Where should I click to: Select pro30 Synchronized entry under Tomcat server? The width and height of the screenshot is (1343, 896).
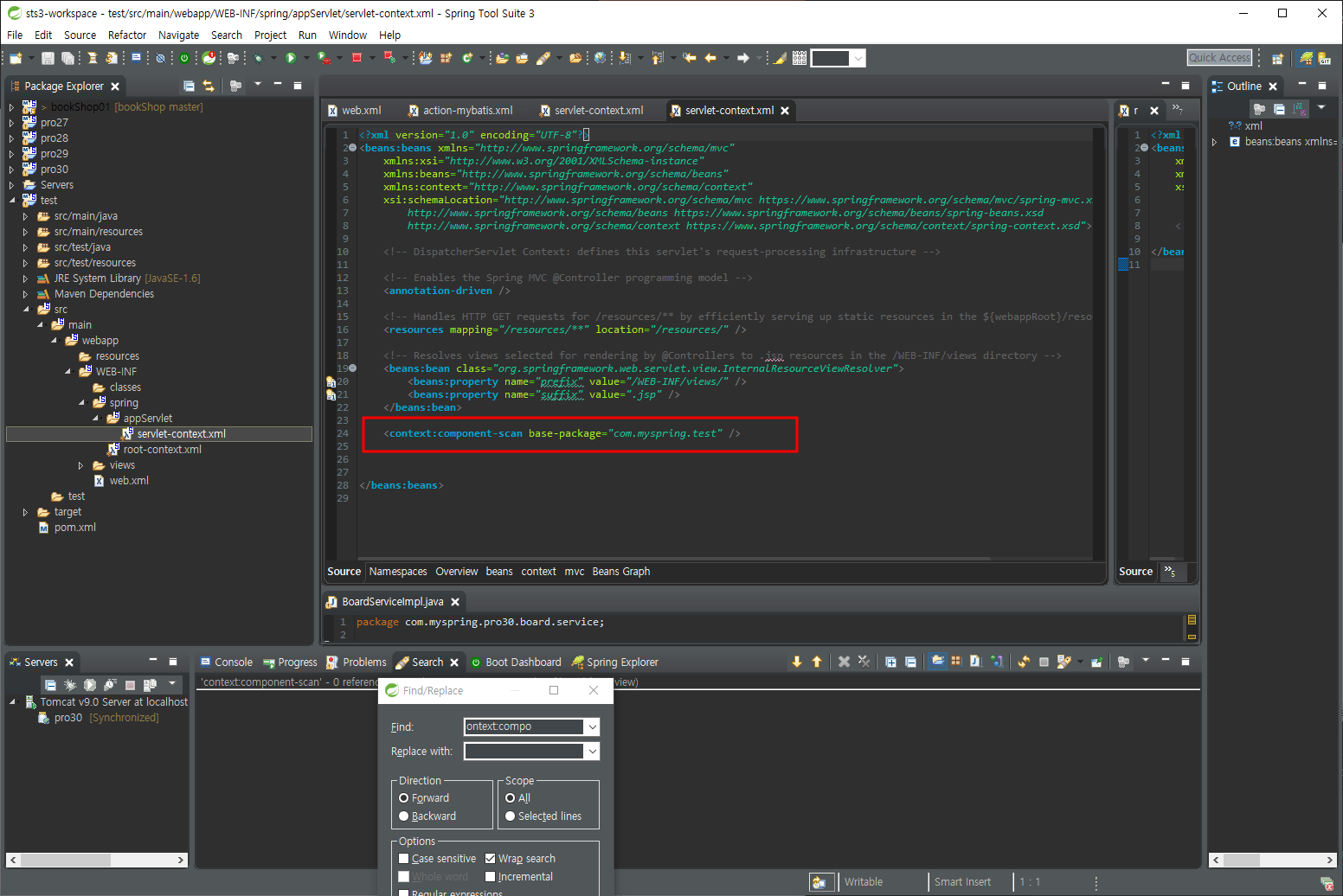click(99, 718)
